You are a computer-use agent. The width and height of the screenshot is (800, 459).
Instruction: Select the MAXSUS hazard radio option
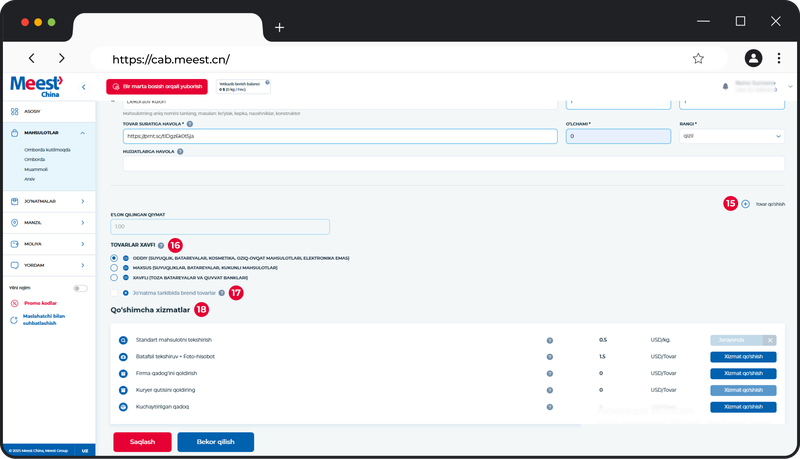click(x=114, y=268)
